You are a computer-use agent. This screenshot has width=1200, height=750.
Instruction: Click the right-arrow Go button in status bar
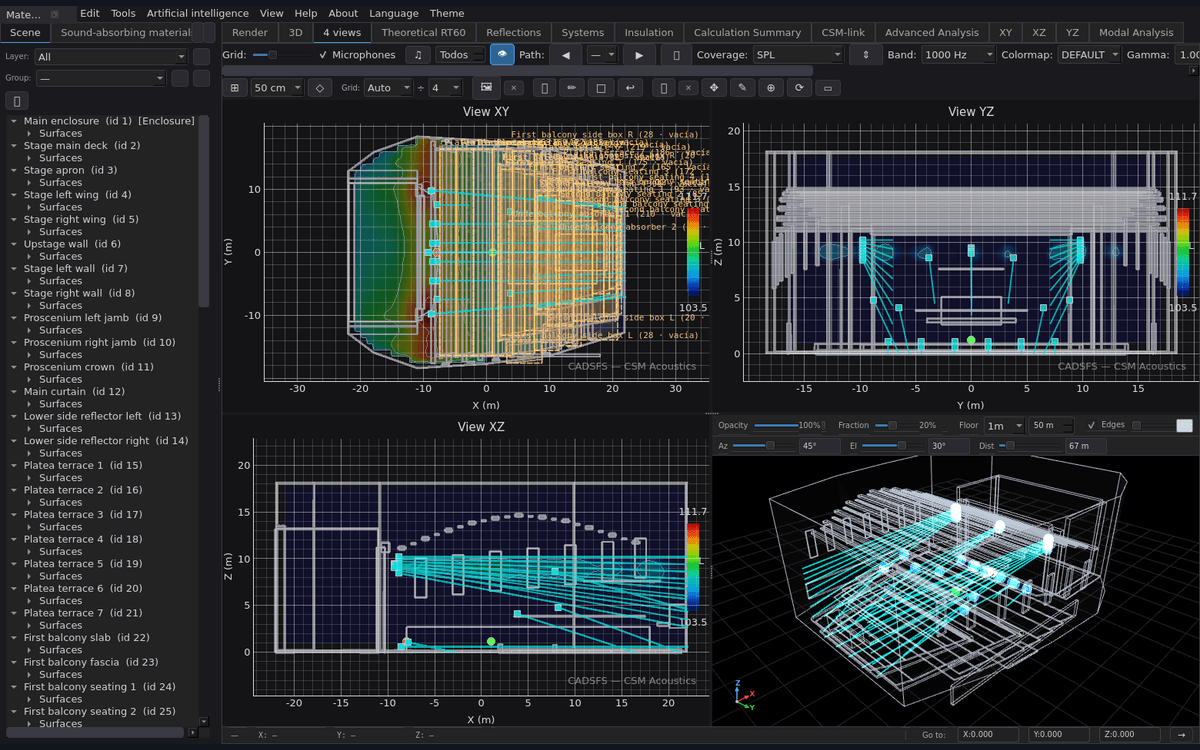coord(1181,735)
